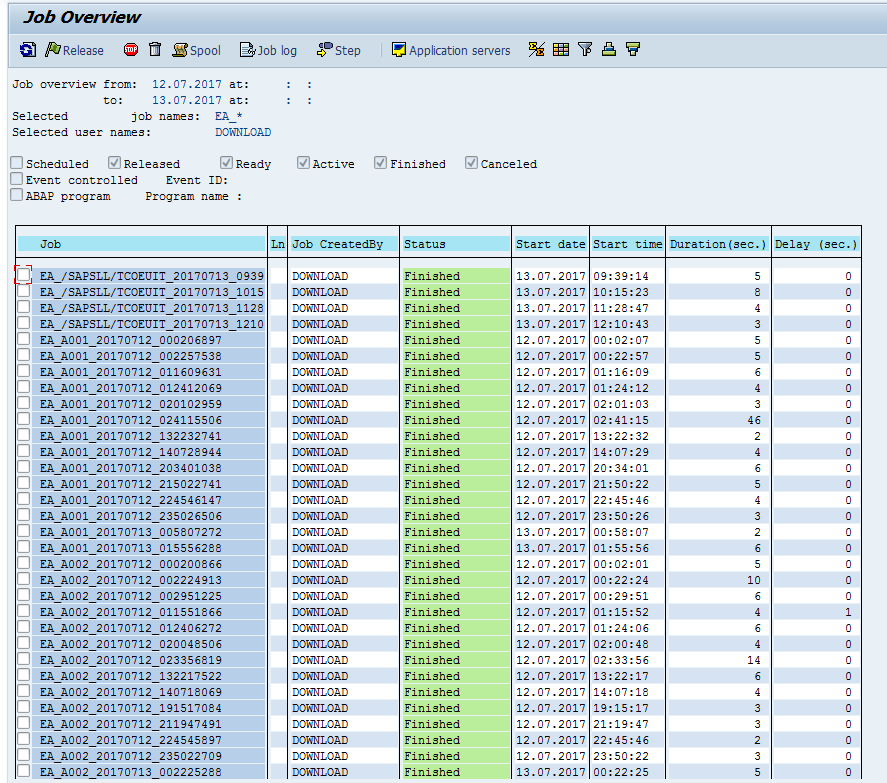The height and width of the screenshot is (783, 887).
Task: Sort the job list in ascending order
Action: coord(608,49)
